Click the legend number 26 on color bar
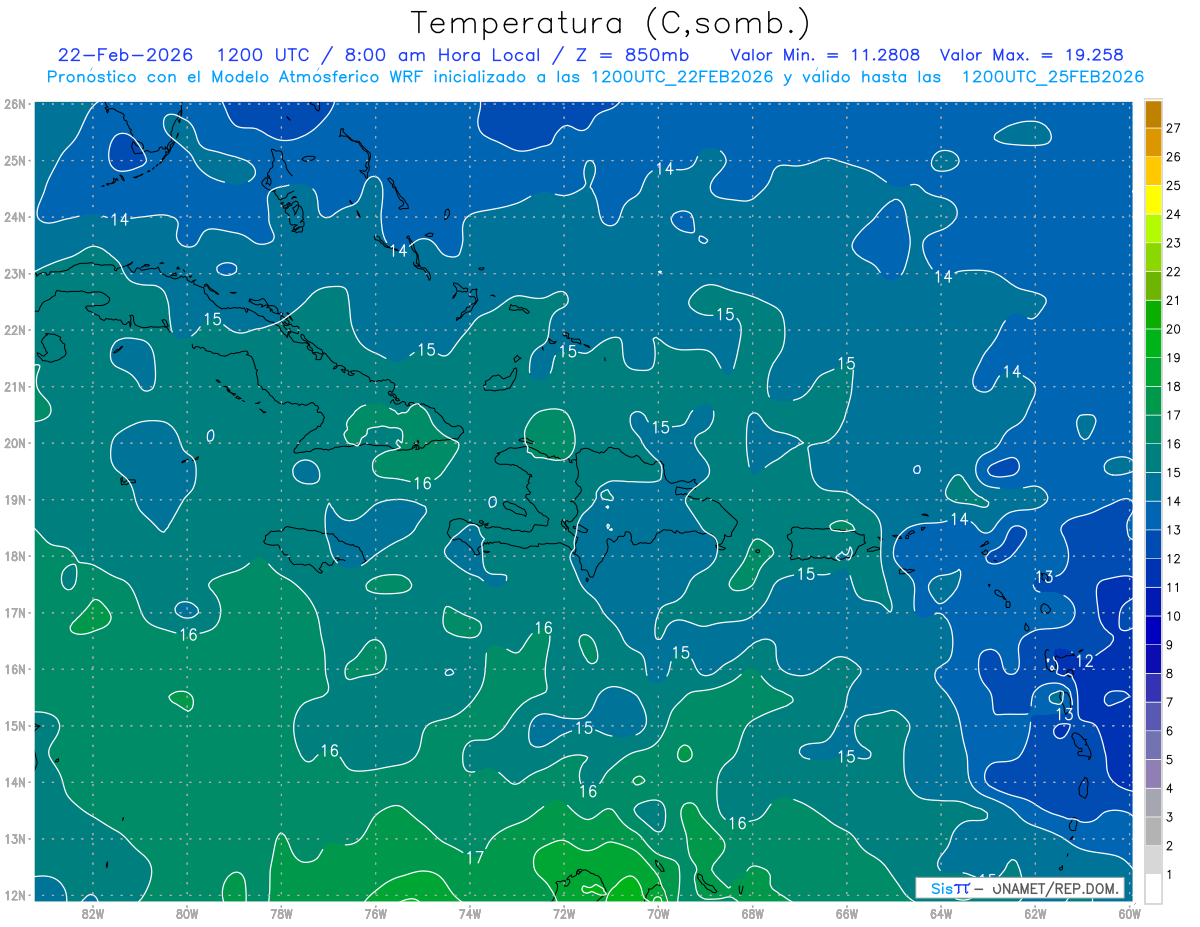1200x927 pixels. click(x=1174, y=157)
